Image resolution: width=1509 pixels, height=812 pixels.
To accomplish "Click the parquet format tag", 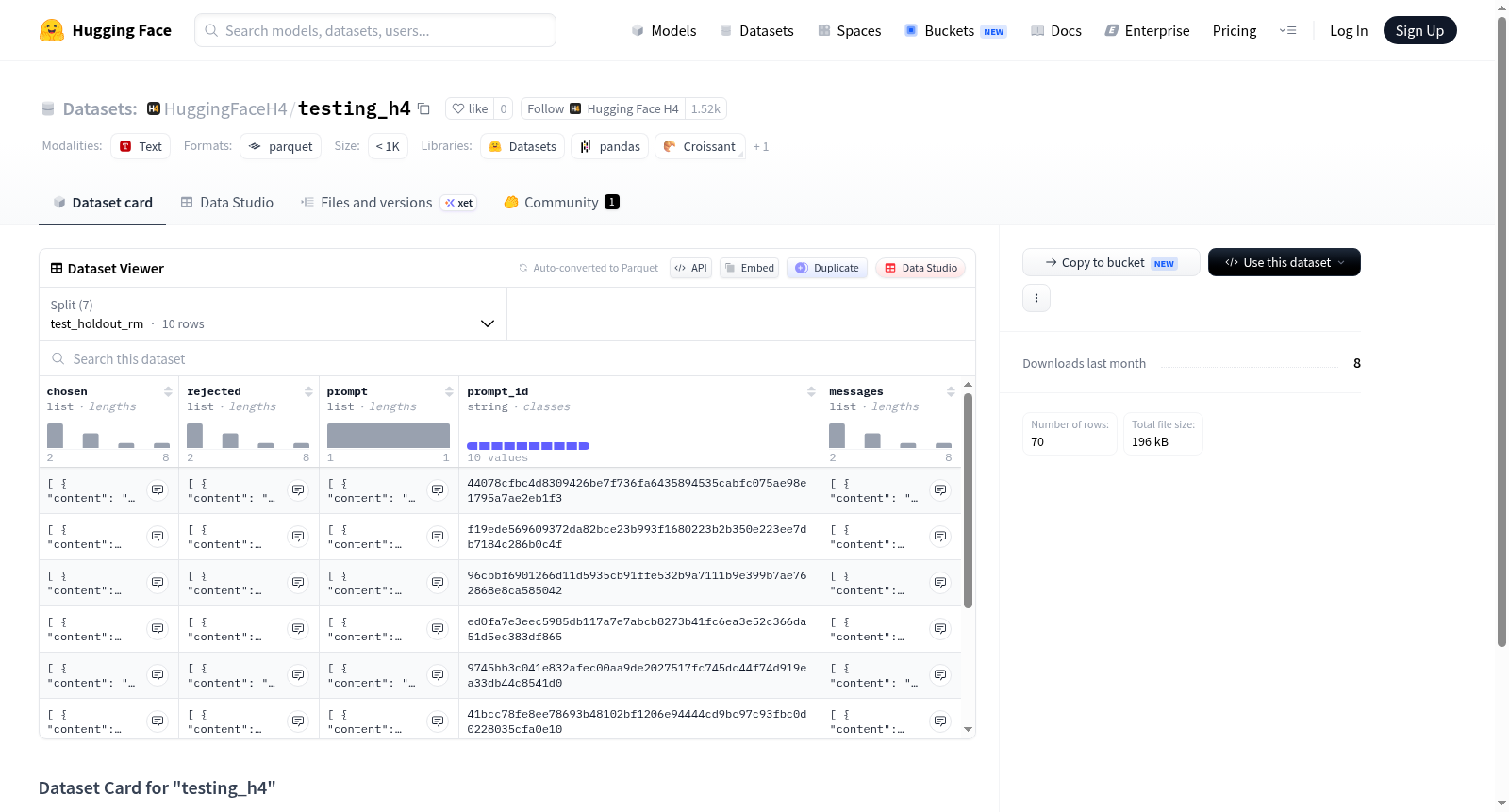I will click(280, 146).
